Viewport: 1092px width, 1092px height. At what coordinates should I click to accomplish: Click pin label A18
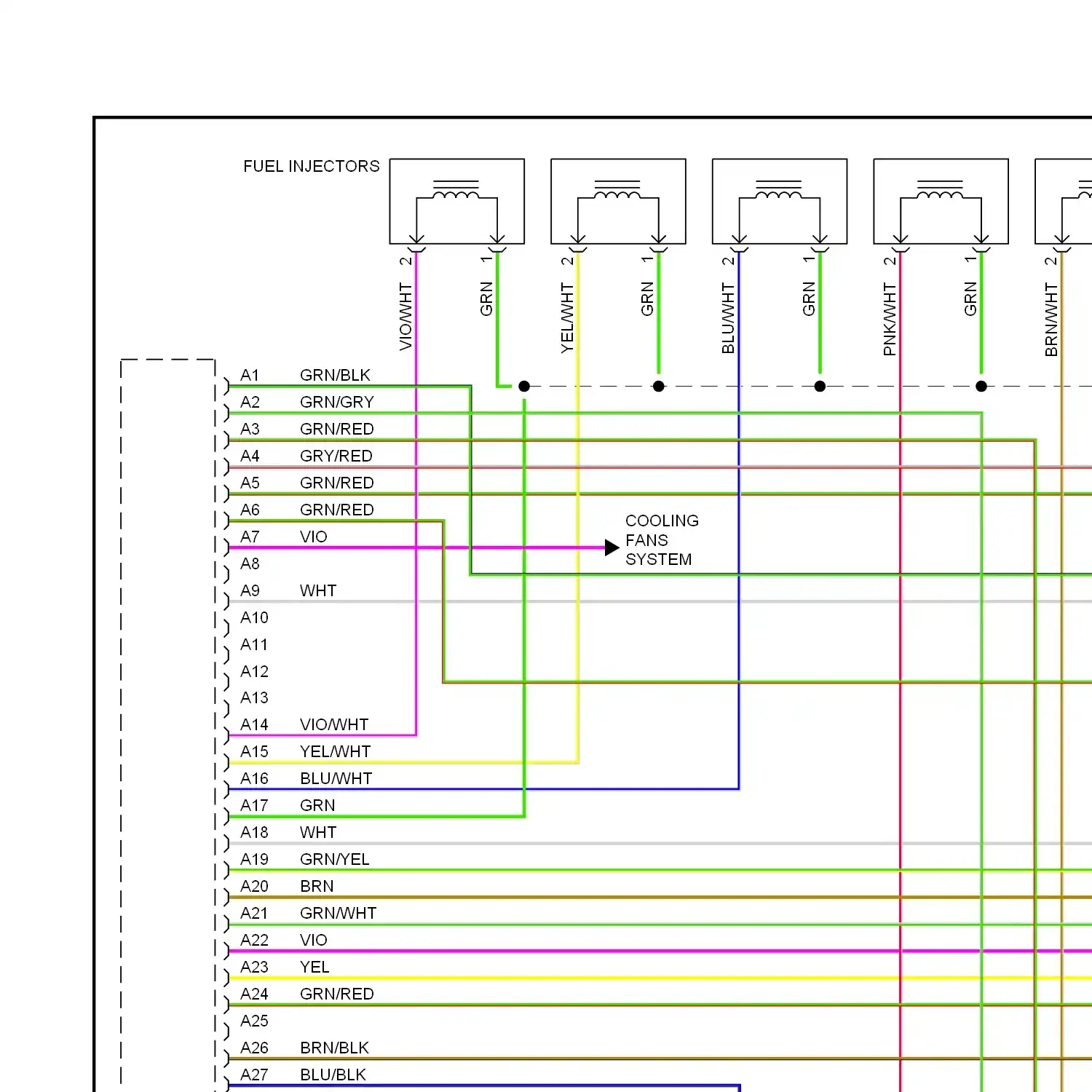click(x=254, y=833)
